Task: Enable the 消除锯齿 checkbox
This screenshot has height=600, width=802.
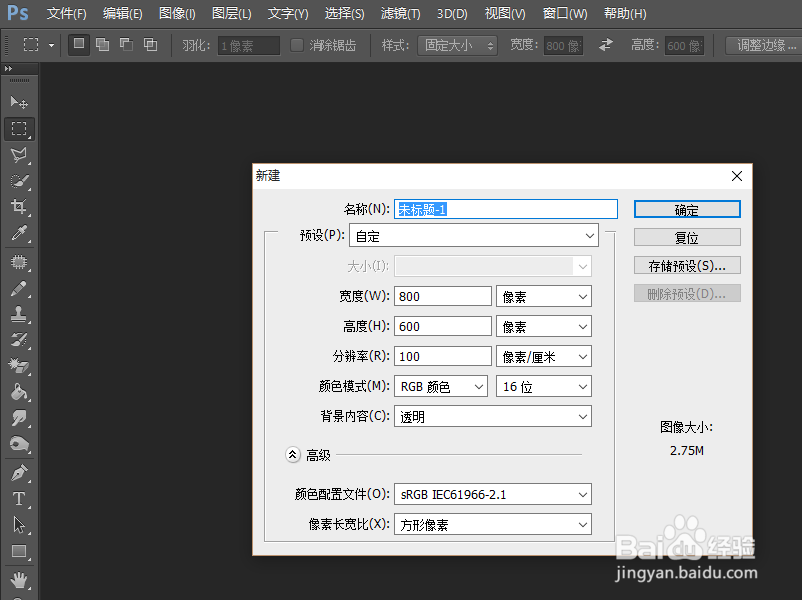Action: click(296, 44)
